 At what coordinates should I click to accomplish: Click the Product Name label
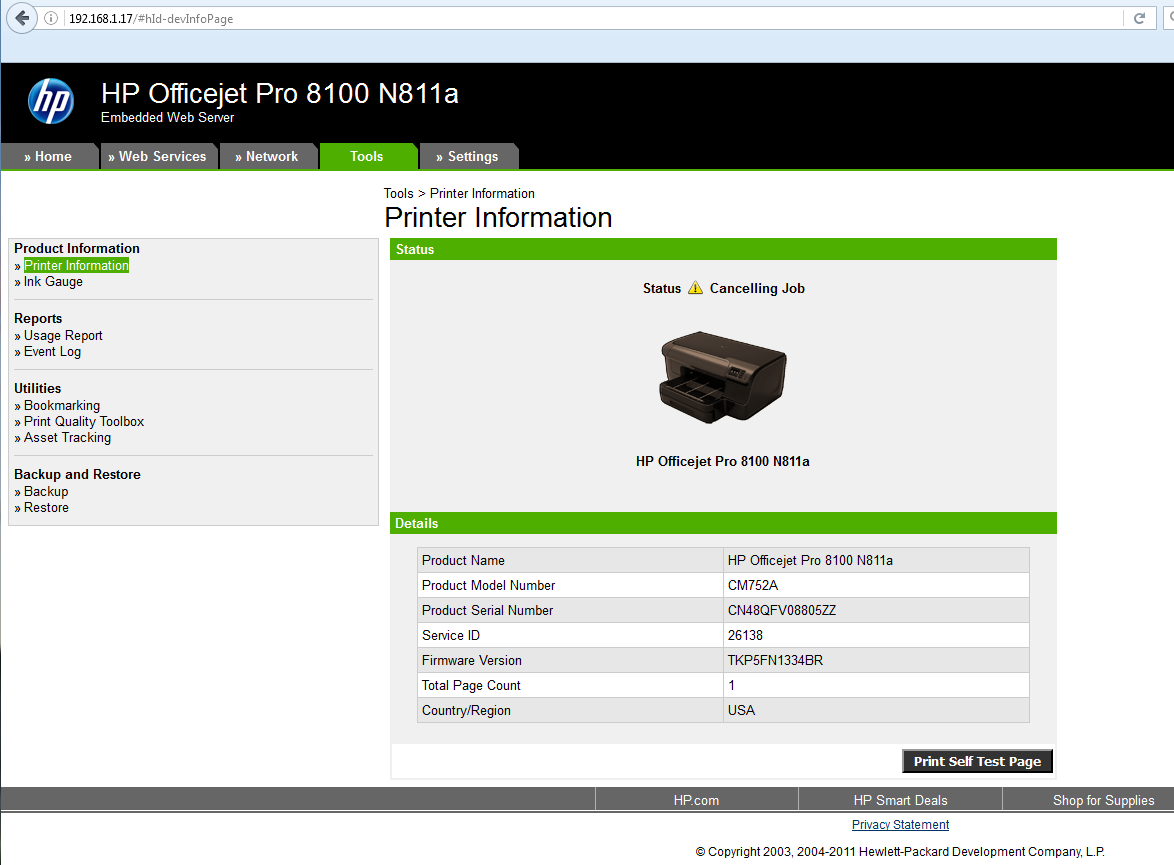coord(463,560)
